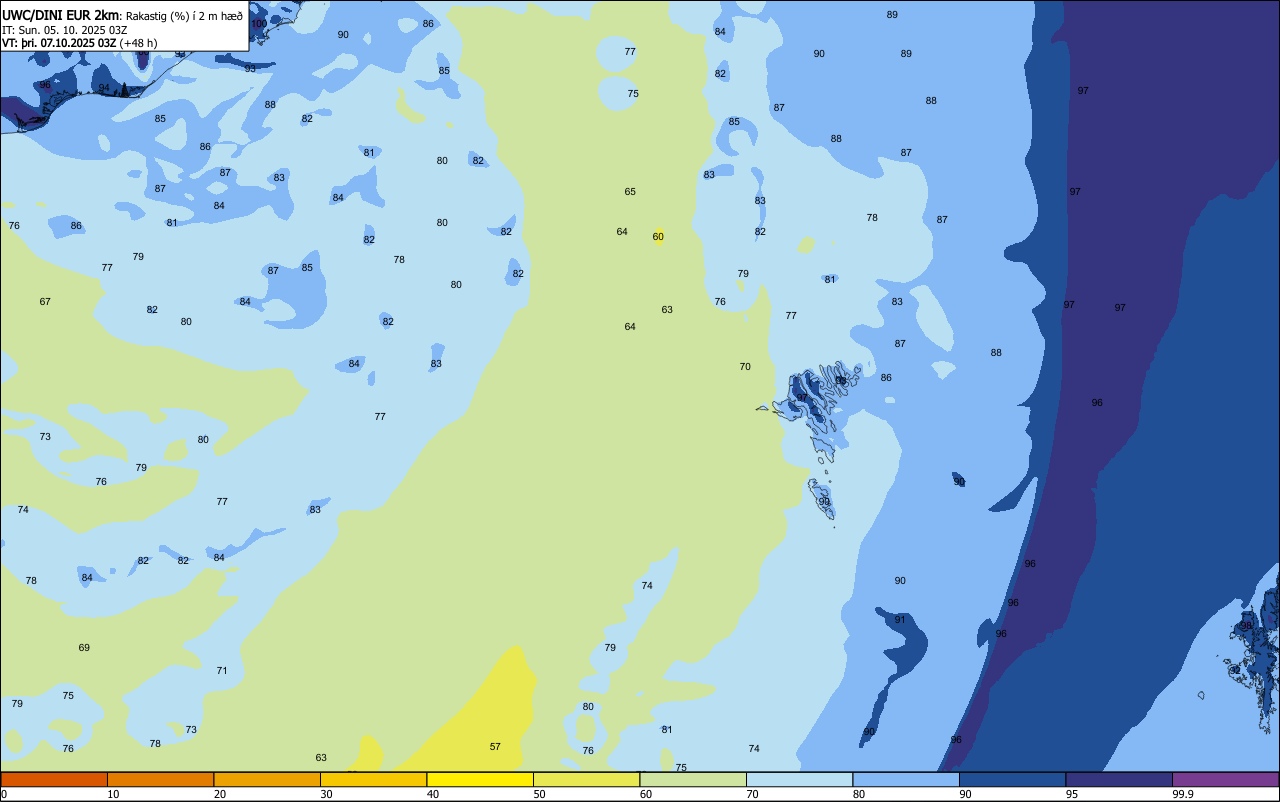The image size is (1280, 802).
Task: Click the 80–90 medium blue legend swatch
Action: click(x=906, y=779)
